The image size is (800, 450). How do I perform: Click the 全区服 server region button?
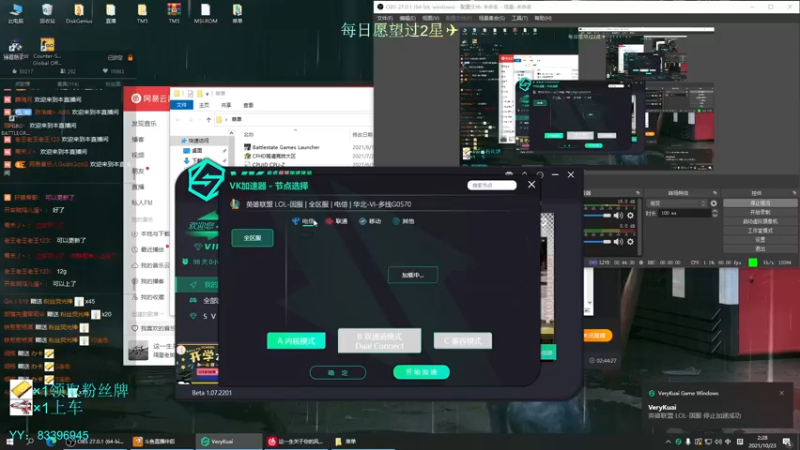click(252, 238)
